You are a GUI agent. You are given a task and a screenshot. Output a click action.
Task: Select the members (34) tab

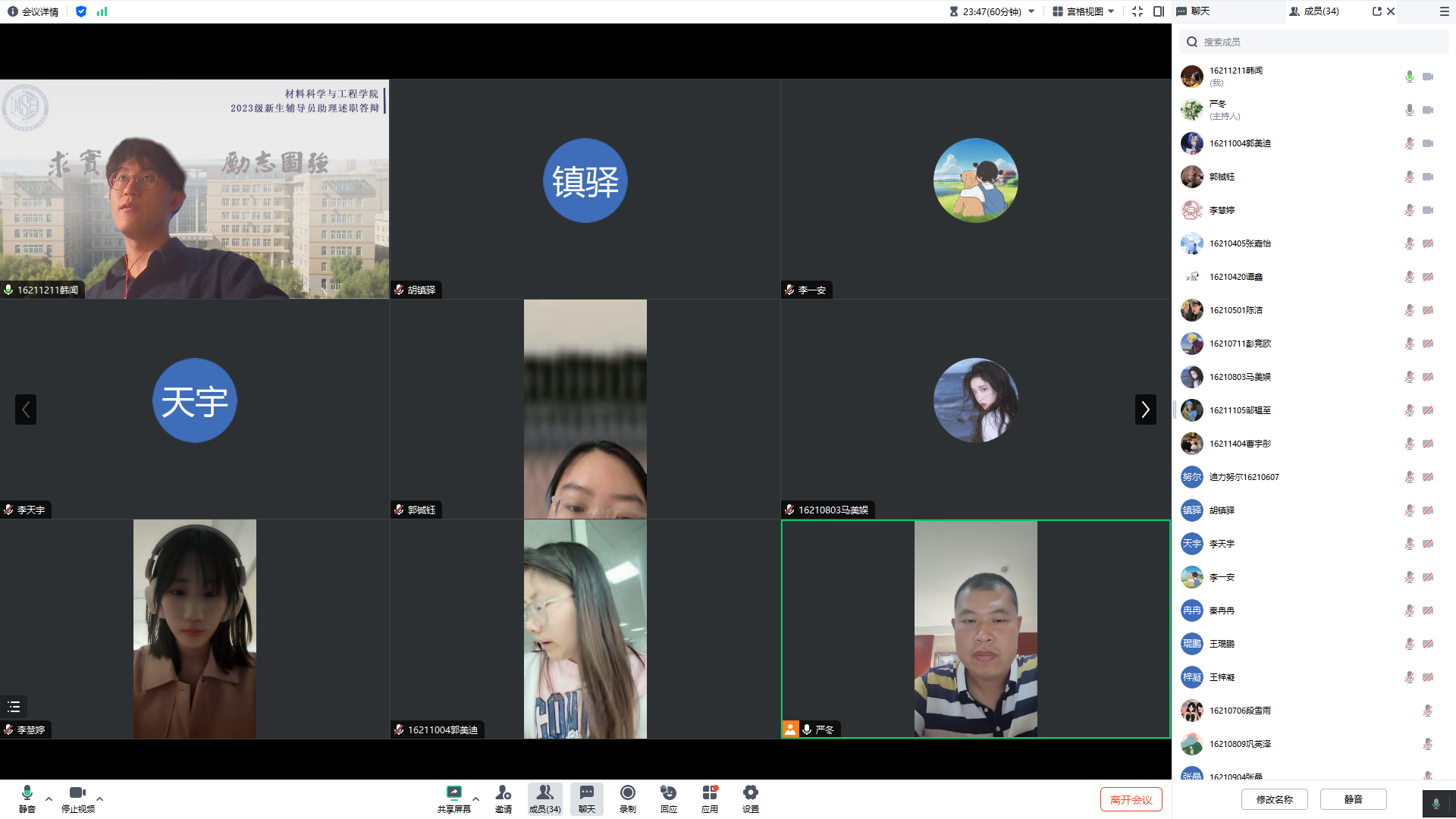1315,11
